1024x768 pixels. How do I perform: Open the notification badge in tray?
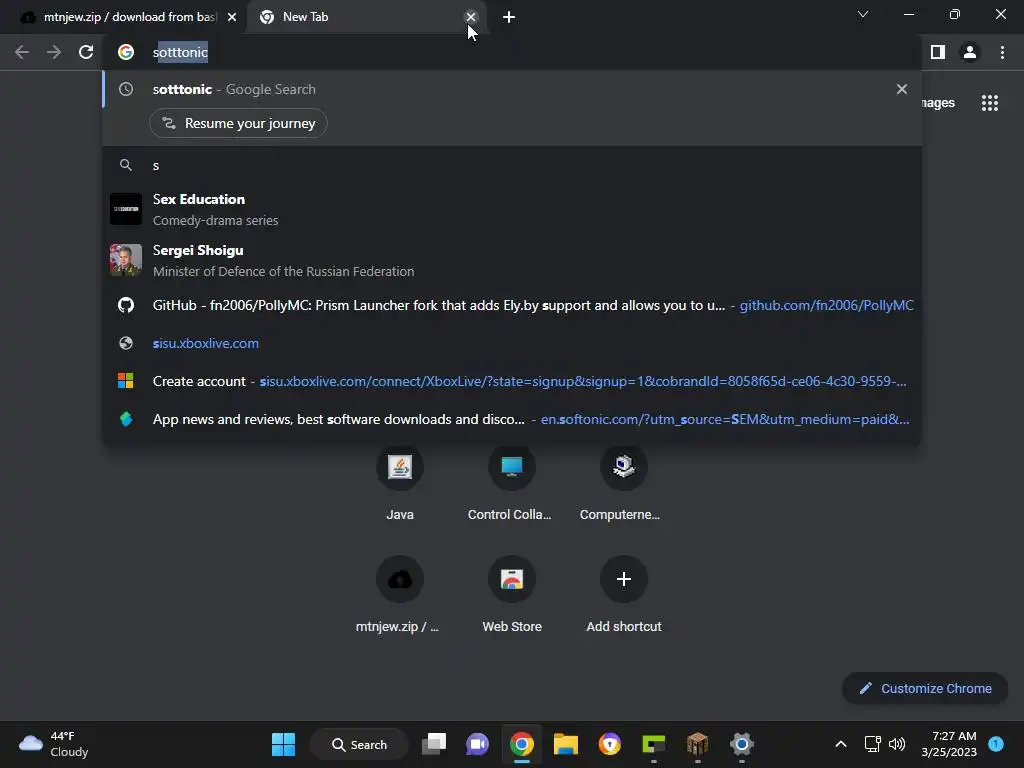[x=996, y=744]
